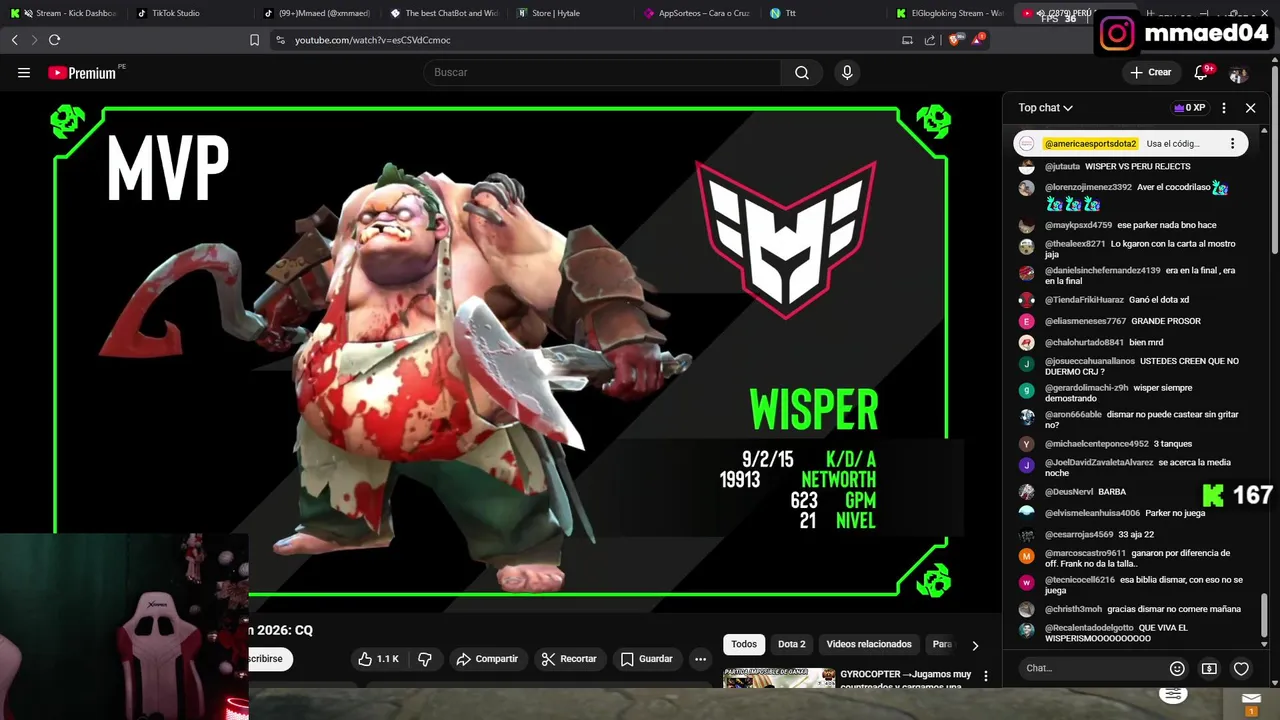Open the account avatar menu
Viewport: 1280px width, 720px height.
click(x=1238, y=74)
